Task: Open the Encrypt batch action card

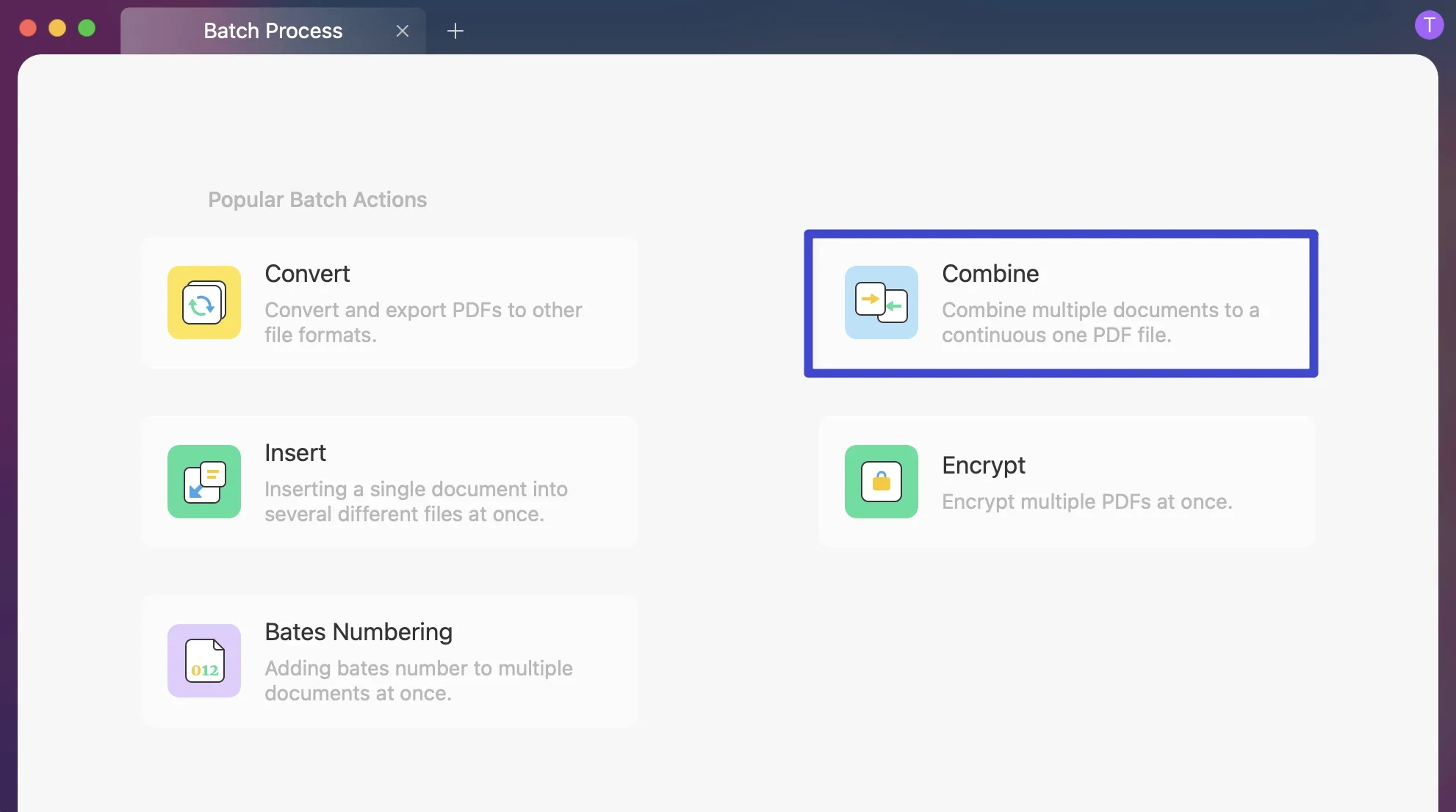Action: tap(1067, 482)
